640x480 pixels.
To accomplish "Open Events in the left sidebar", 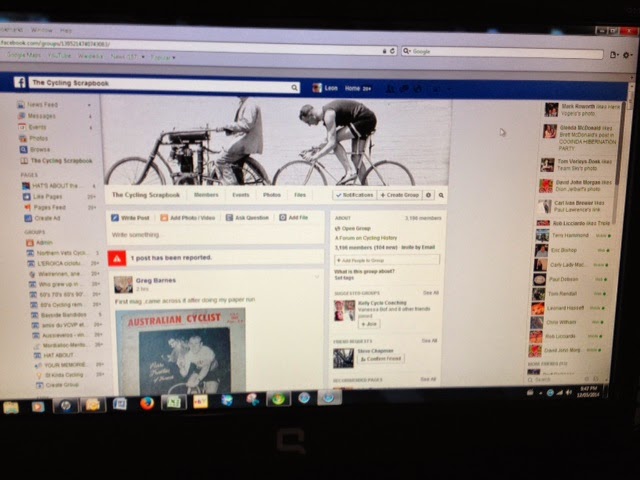I will [x=37, y=127].
